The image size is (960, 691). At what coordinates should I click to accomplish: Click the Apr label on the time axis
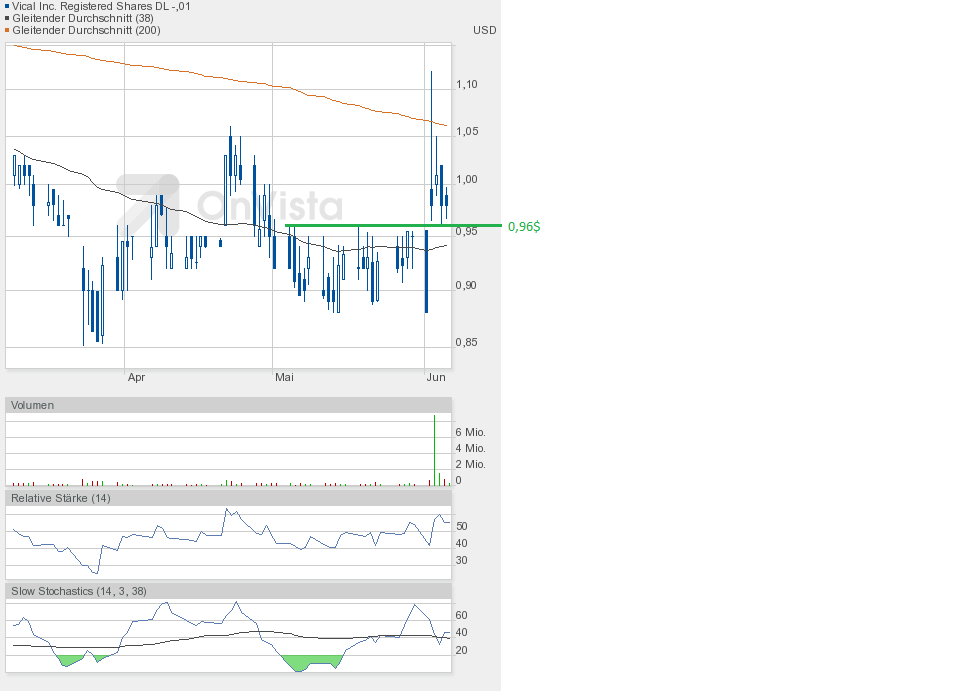[x=137, y=377]
